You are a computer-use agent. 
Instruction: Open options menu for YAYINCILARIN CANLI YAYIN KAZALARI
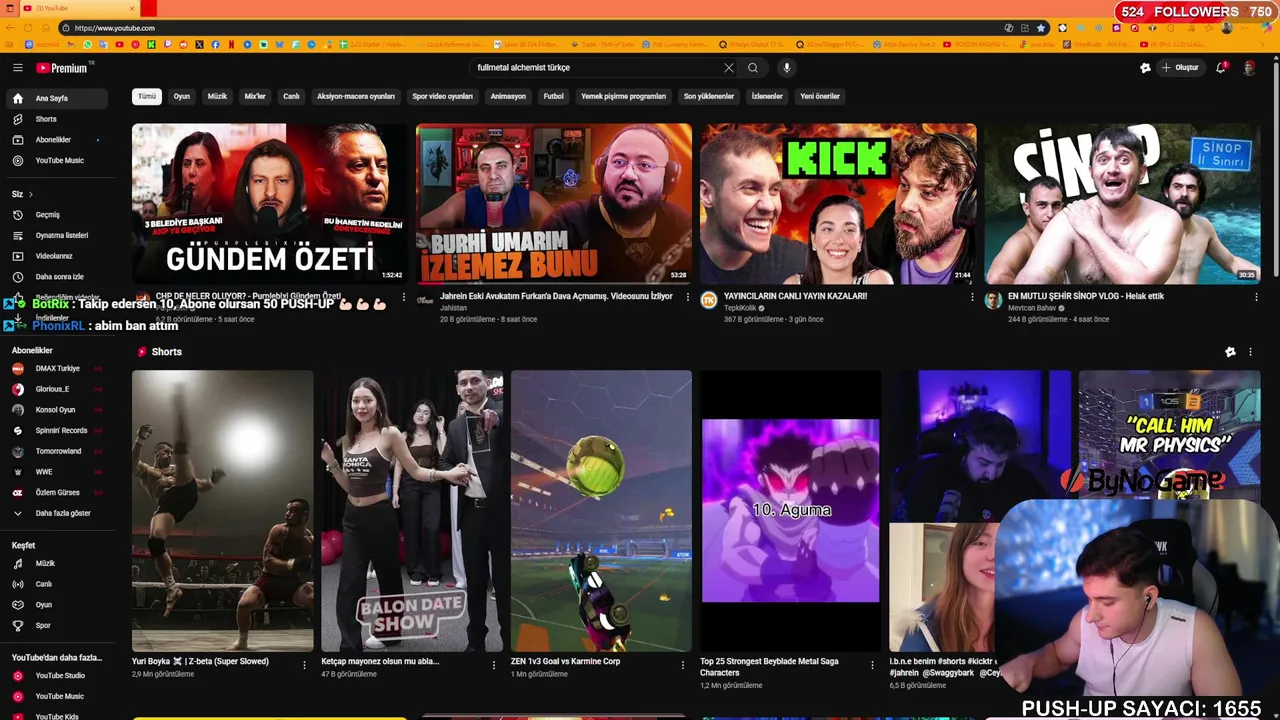pyautogui.click(x=972, y=297)
